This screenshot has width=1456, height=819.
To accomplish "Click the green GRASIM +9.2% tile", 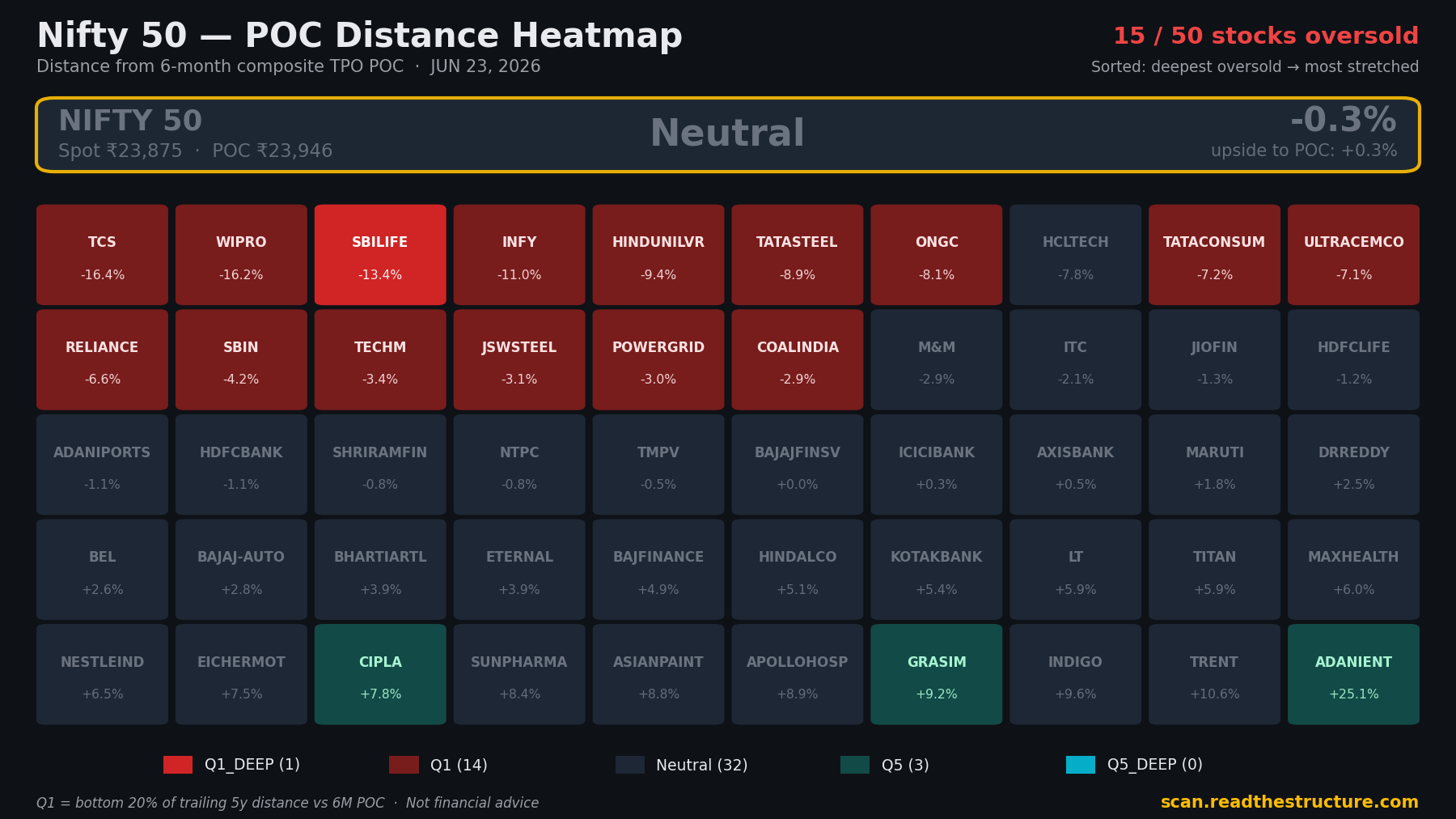I will pos(937,674).
